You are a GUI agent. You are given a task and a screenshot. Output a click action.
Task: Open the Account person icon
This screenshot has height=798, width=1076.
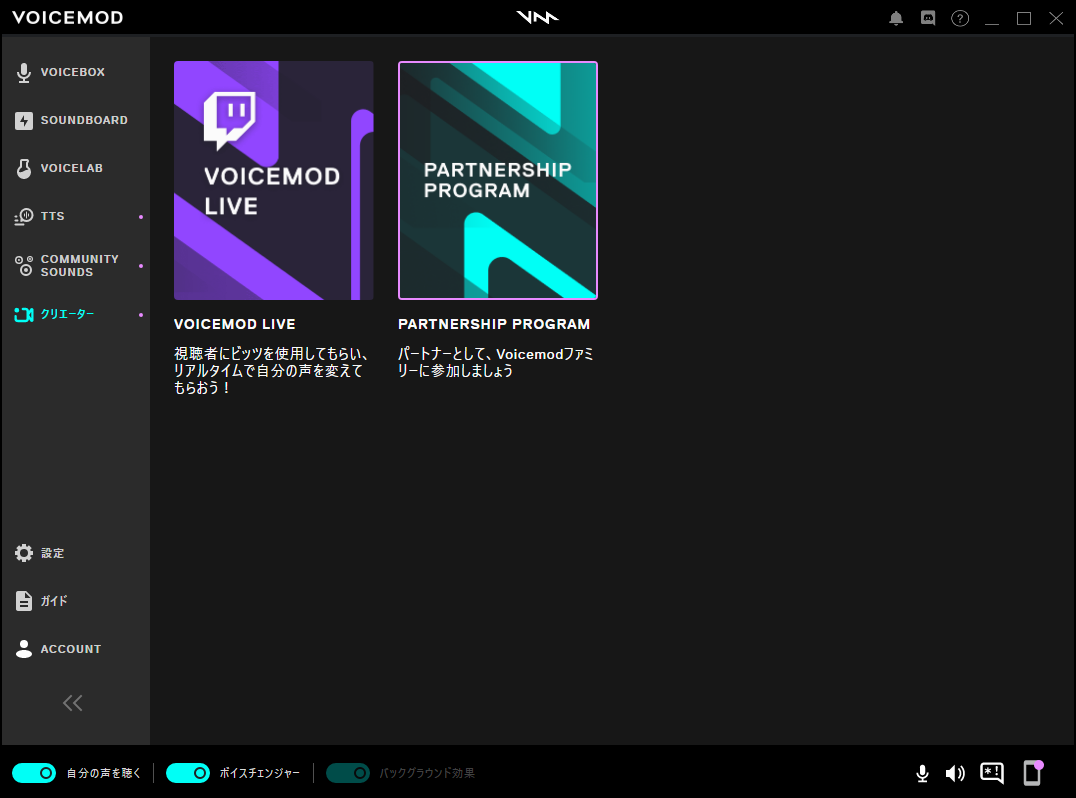tap(24, 649)
